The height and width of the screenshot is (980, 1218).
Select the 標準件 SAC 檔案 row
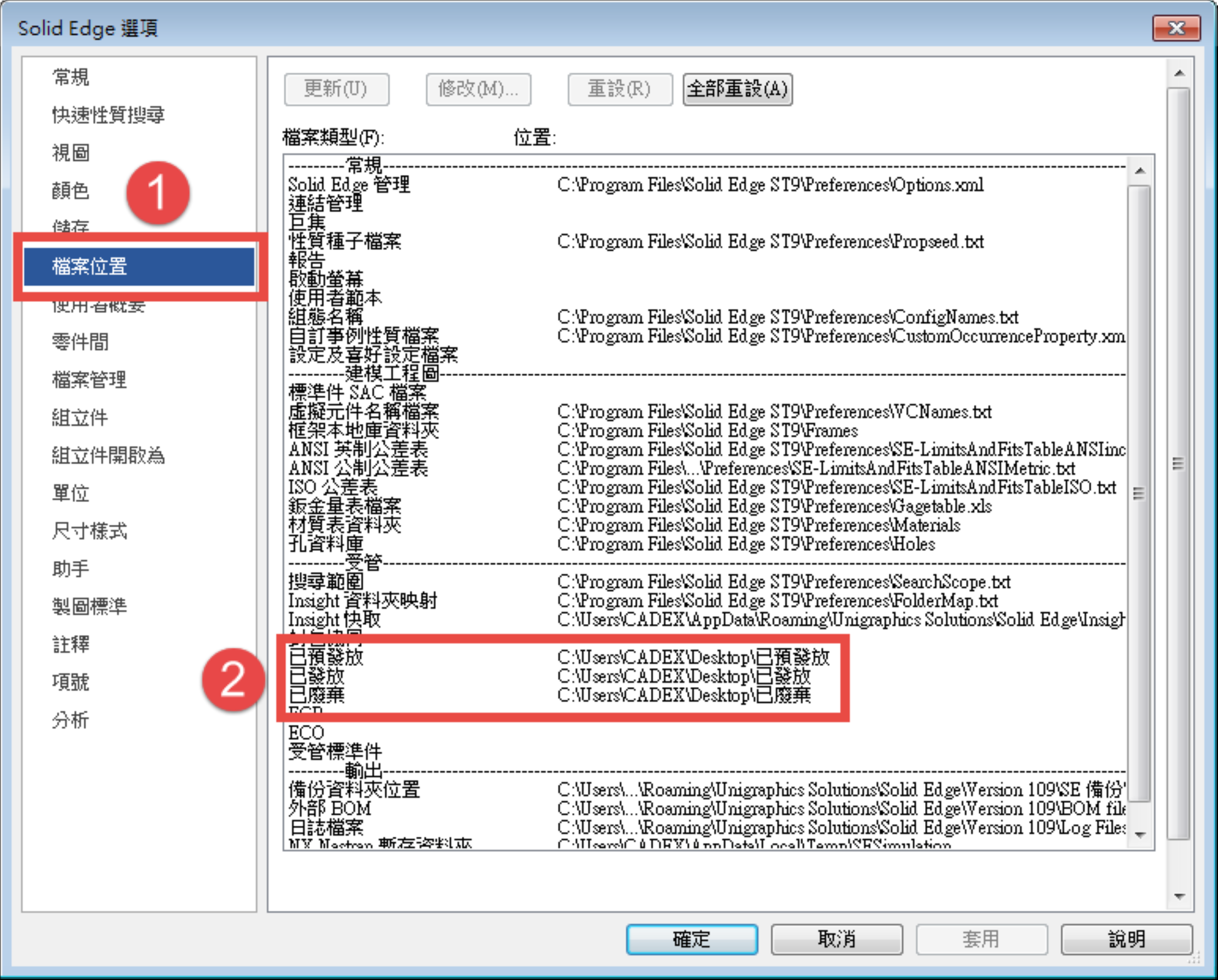click(706, 393)
